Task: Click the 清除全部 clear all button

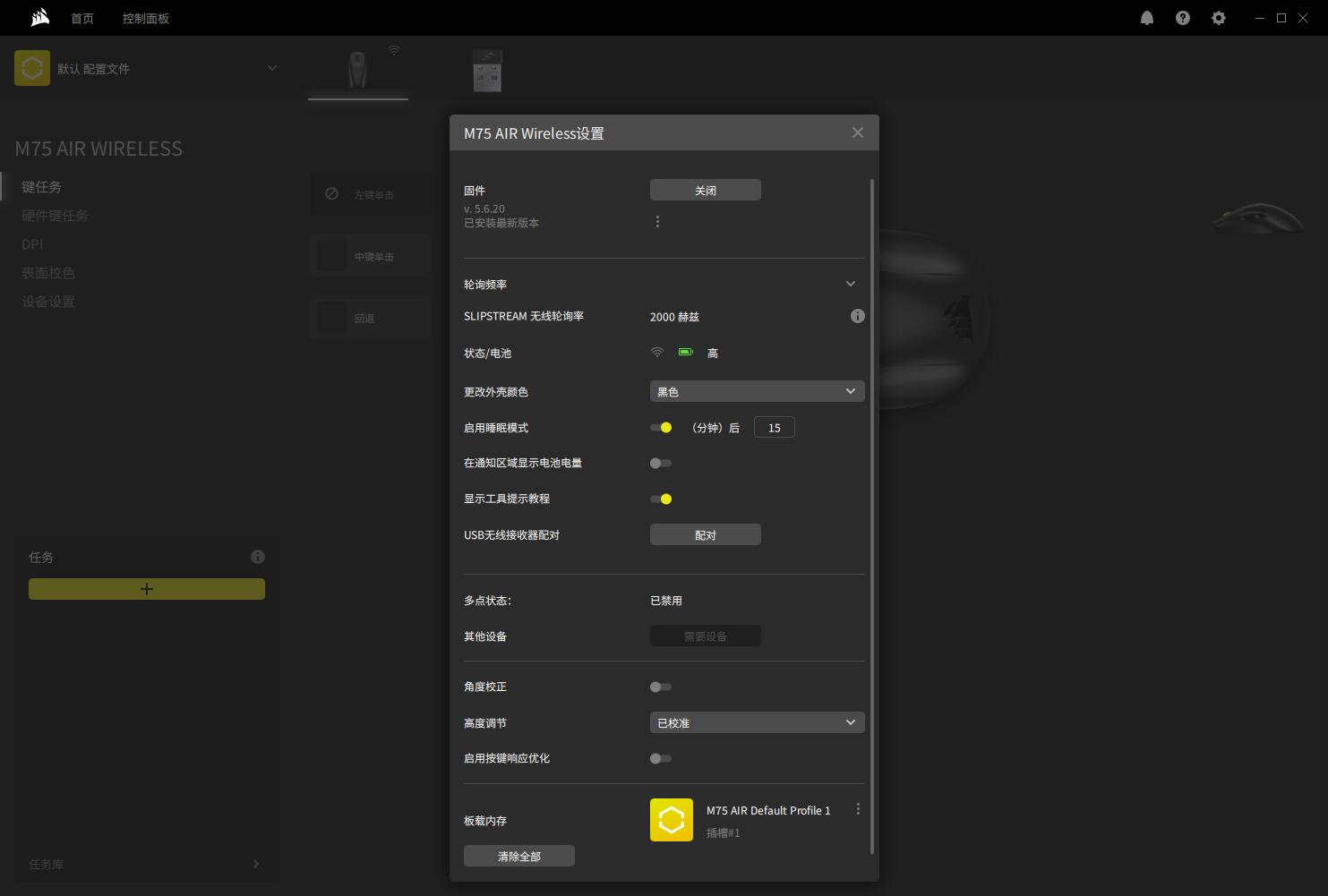Action: [x=518, y=856]
